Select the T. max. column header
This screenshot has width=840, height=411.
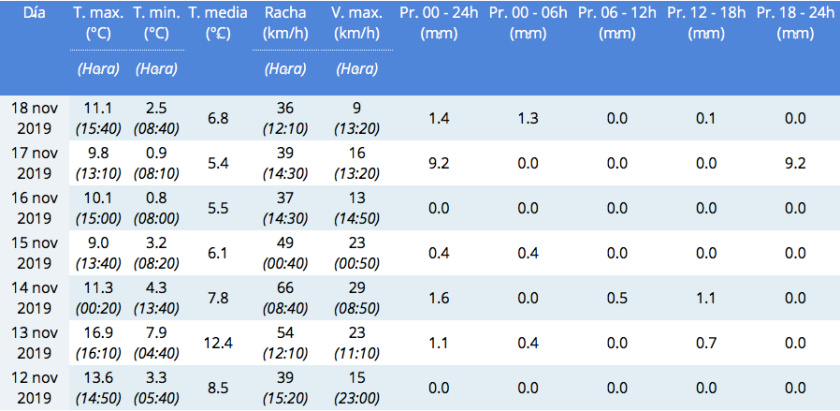tap(99, 24)
